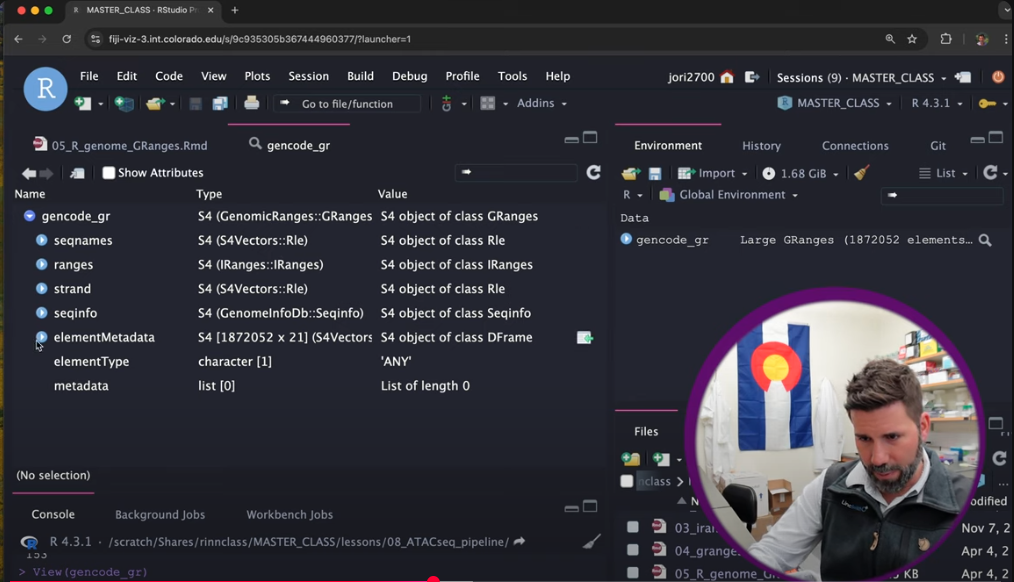Open the 05_R_genome_GRanges.Rmd tab

[x=121, y=146]
